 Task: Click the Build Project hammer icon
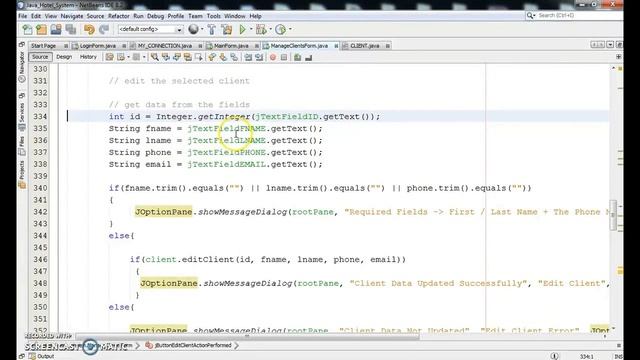(211, 29)
